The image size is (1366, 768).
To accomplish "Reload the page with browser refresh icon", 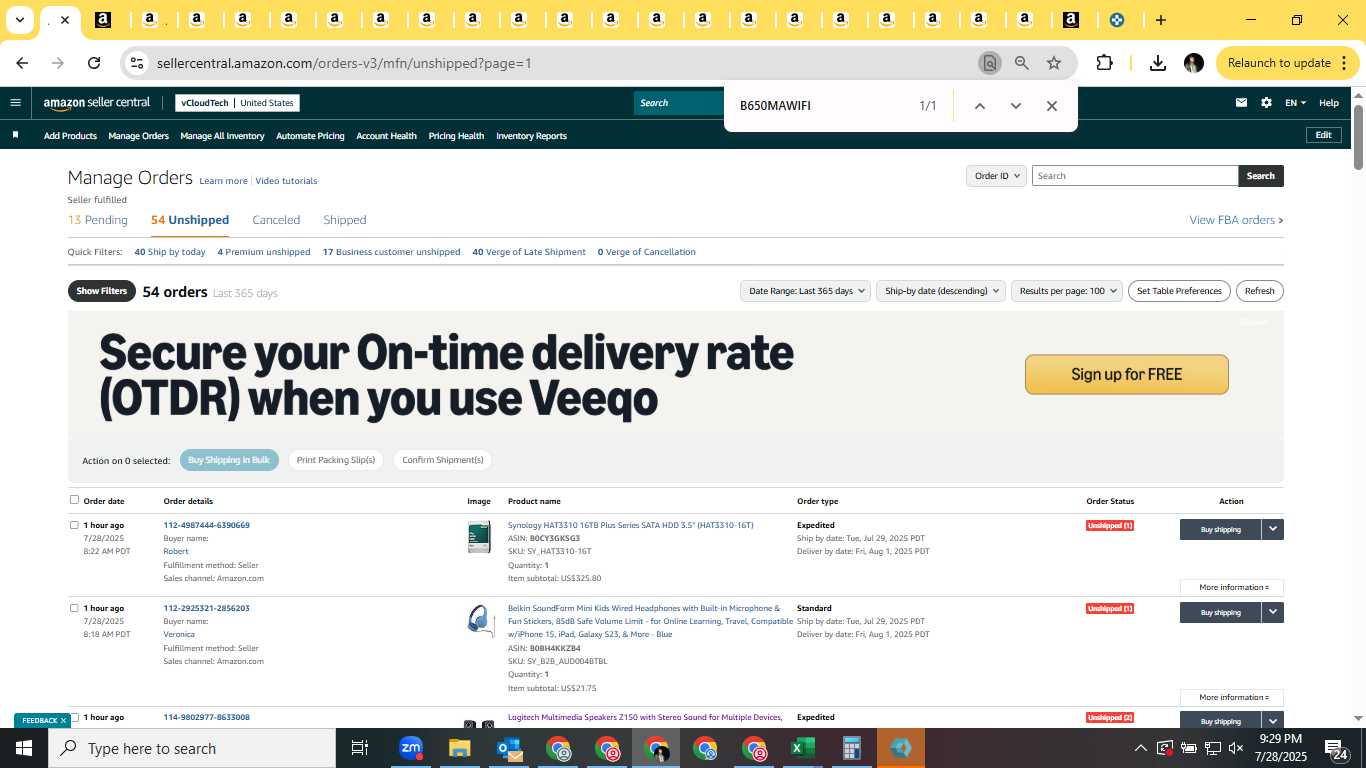I will pyautogui.click(x=94, y=63).
